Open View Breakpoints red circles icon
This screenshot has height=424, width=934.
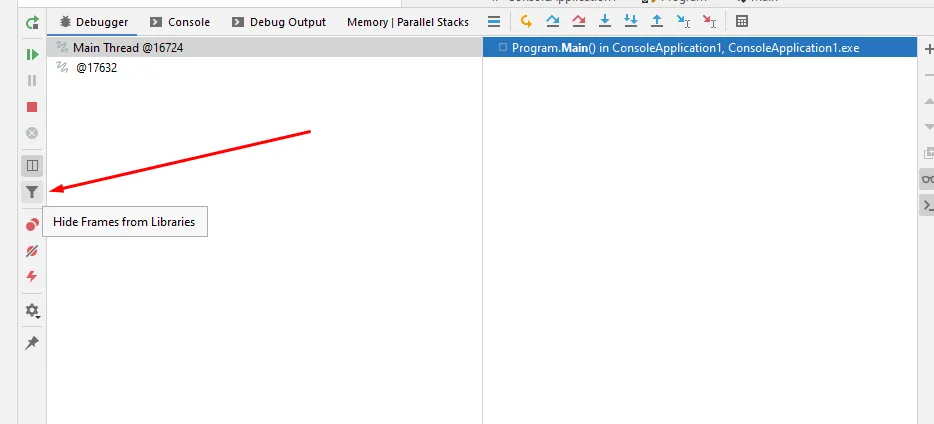[x=32, y=225]
